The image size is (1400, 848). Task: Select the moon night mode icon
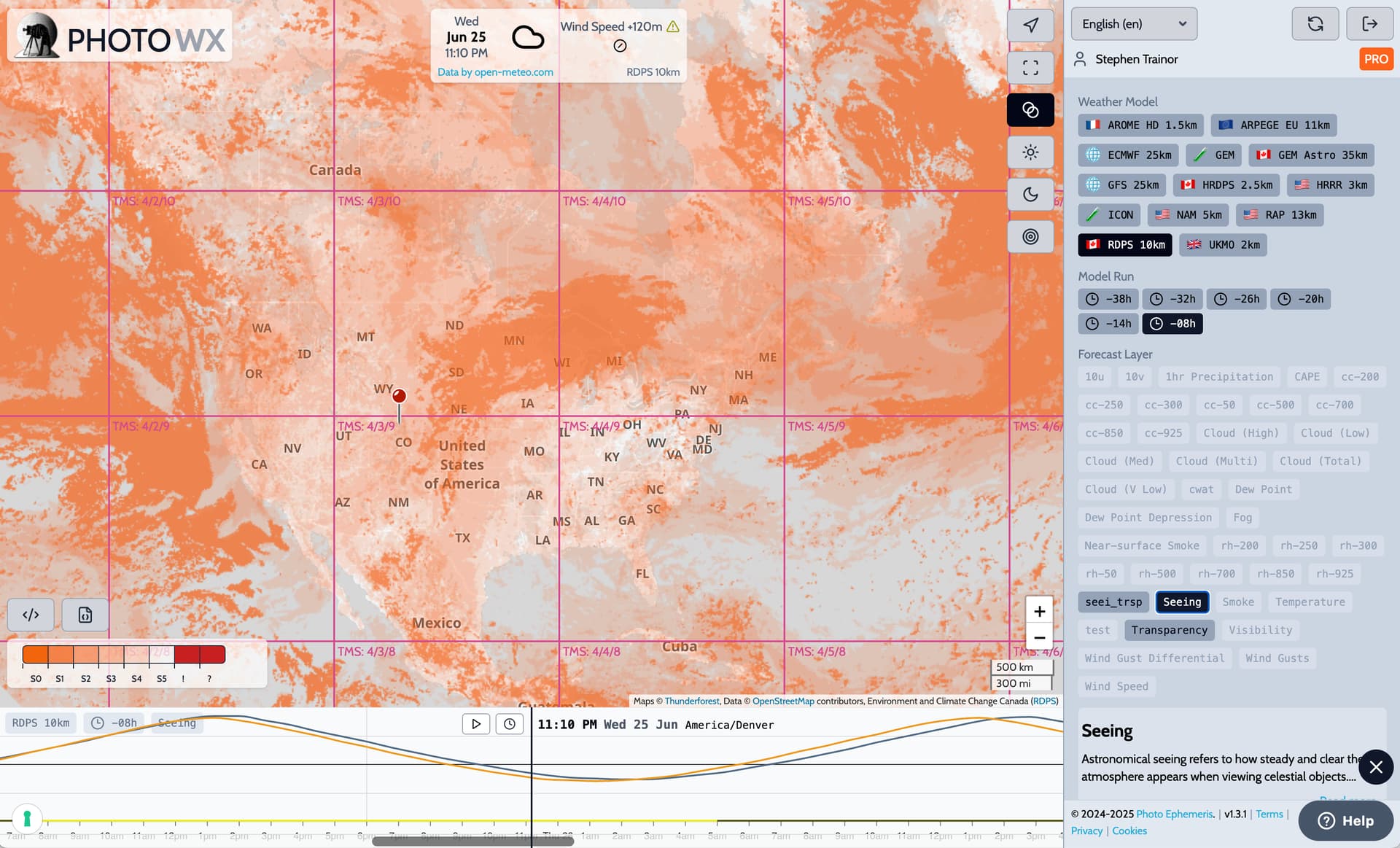[x=1030, y=195]
